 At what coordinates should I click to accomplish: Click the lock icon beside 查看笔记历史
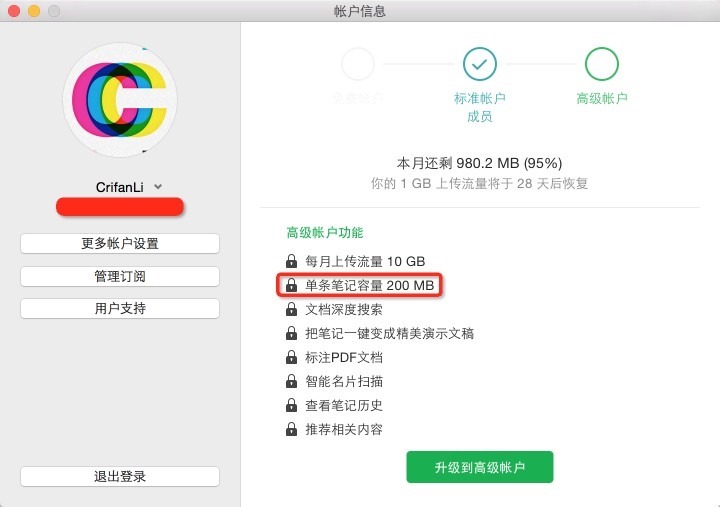coord(291,406)
